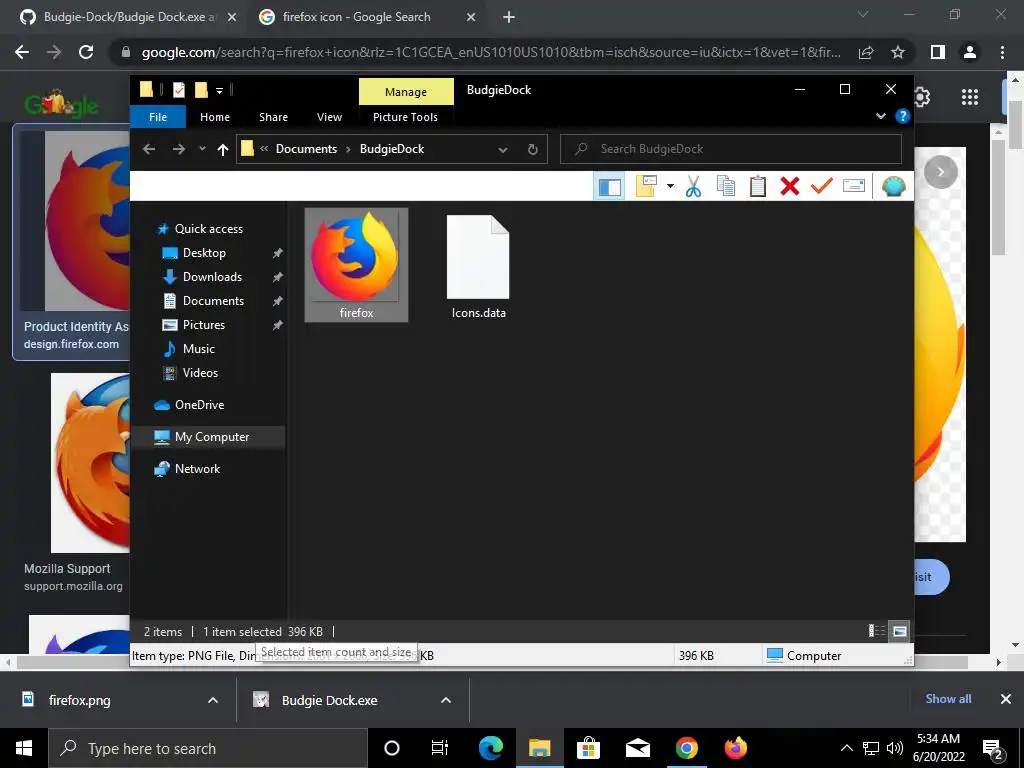Refresh the BudgieDock folder

(533, 150)
